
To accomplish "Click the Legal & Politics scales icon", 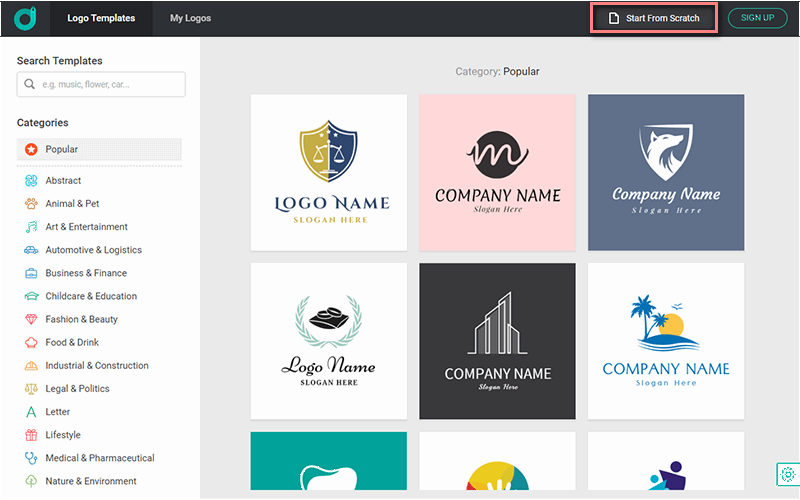I will (x=31, y=389).
